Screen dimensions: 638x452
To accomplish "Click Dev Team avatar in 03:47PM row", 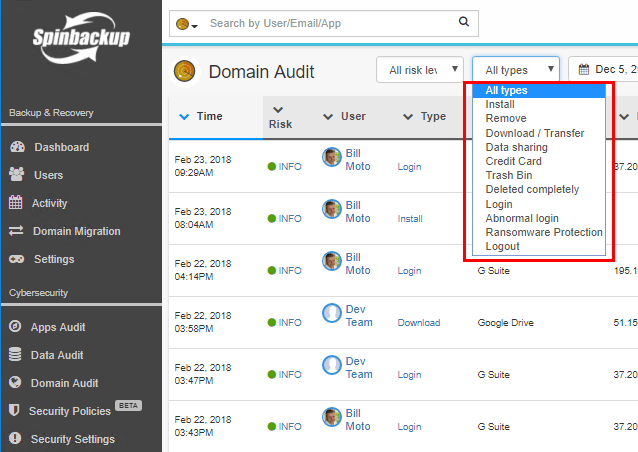I will pos(332,365).
